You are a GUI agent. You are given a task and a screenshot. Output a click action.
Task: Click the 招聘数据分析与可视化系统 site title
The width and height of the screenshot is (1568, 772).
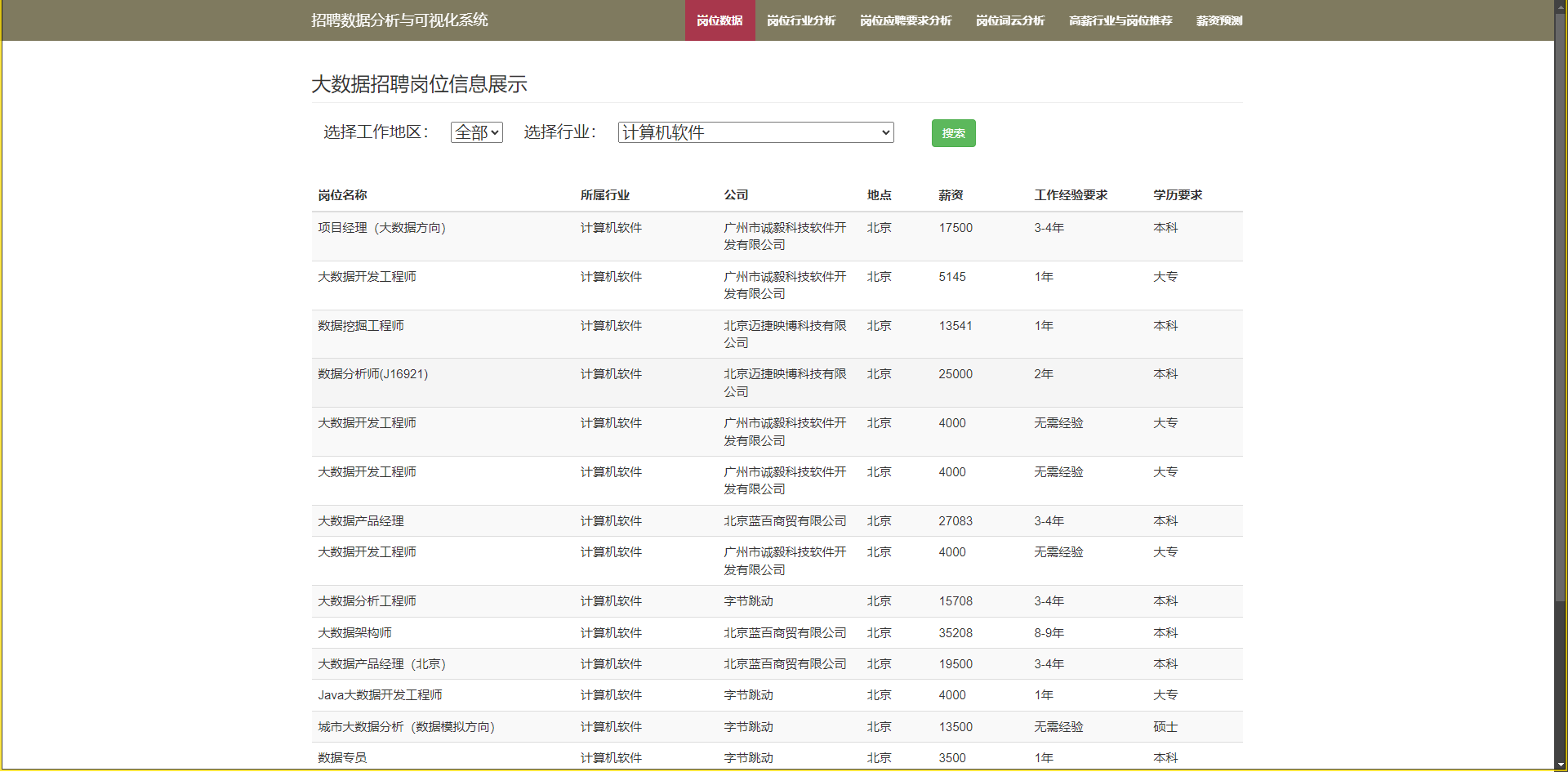coord(399,20)
